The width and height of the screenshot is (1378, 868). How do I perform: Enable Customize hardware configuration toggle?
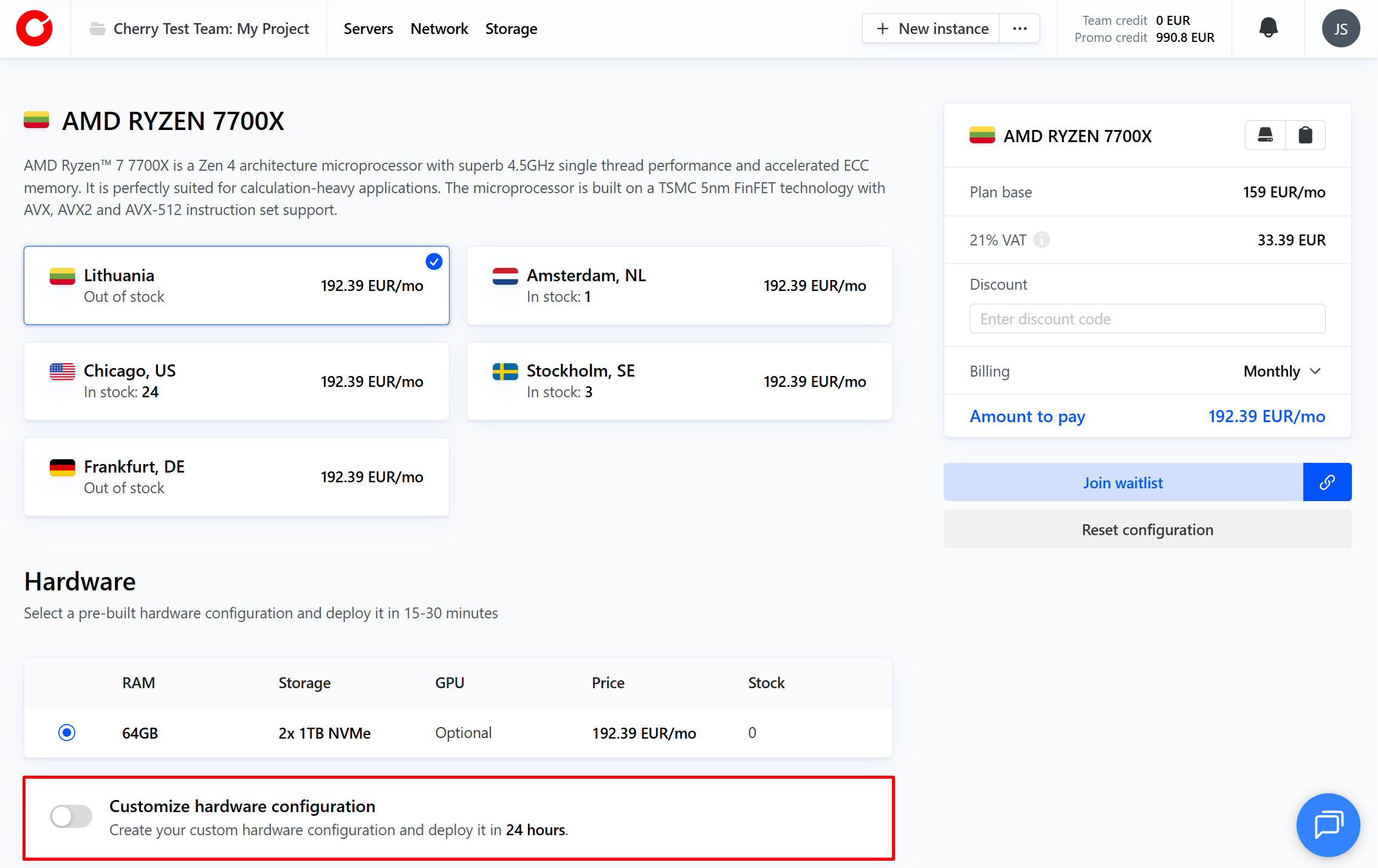(71, 816)
